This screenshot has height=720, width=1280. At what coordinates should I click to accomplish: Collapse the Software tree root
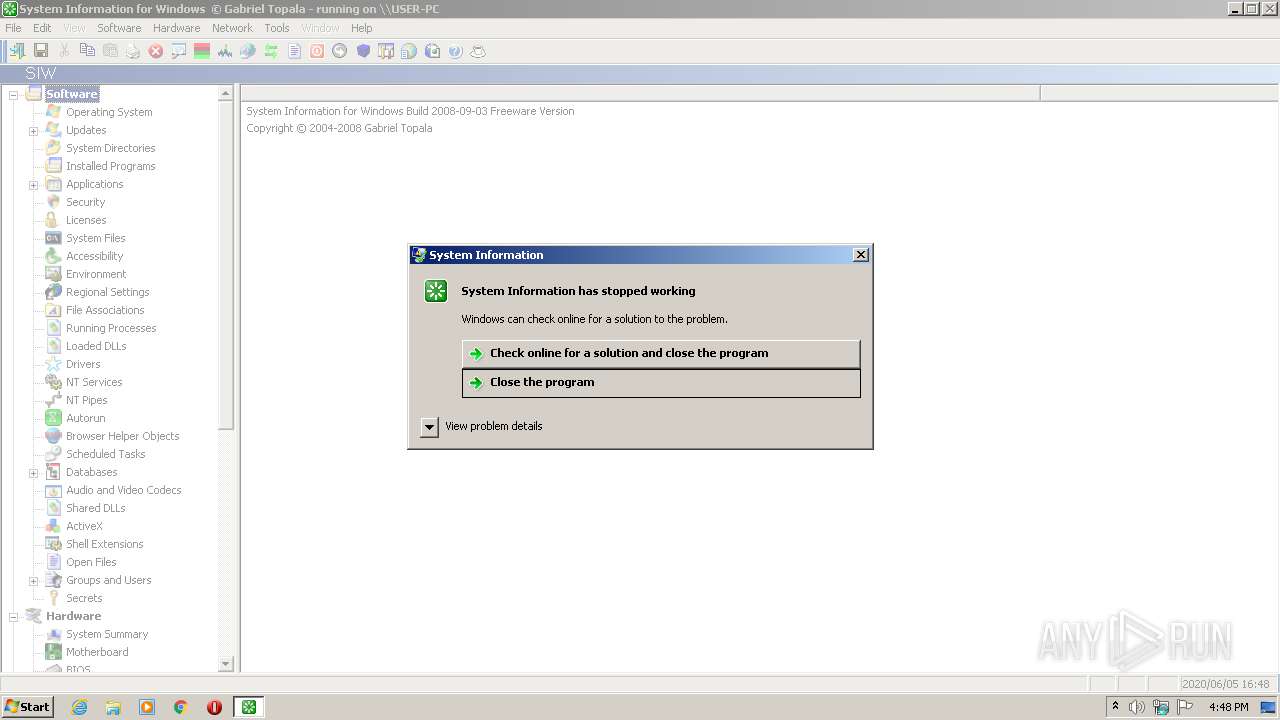(x=14, y=95)
